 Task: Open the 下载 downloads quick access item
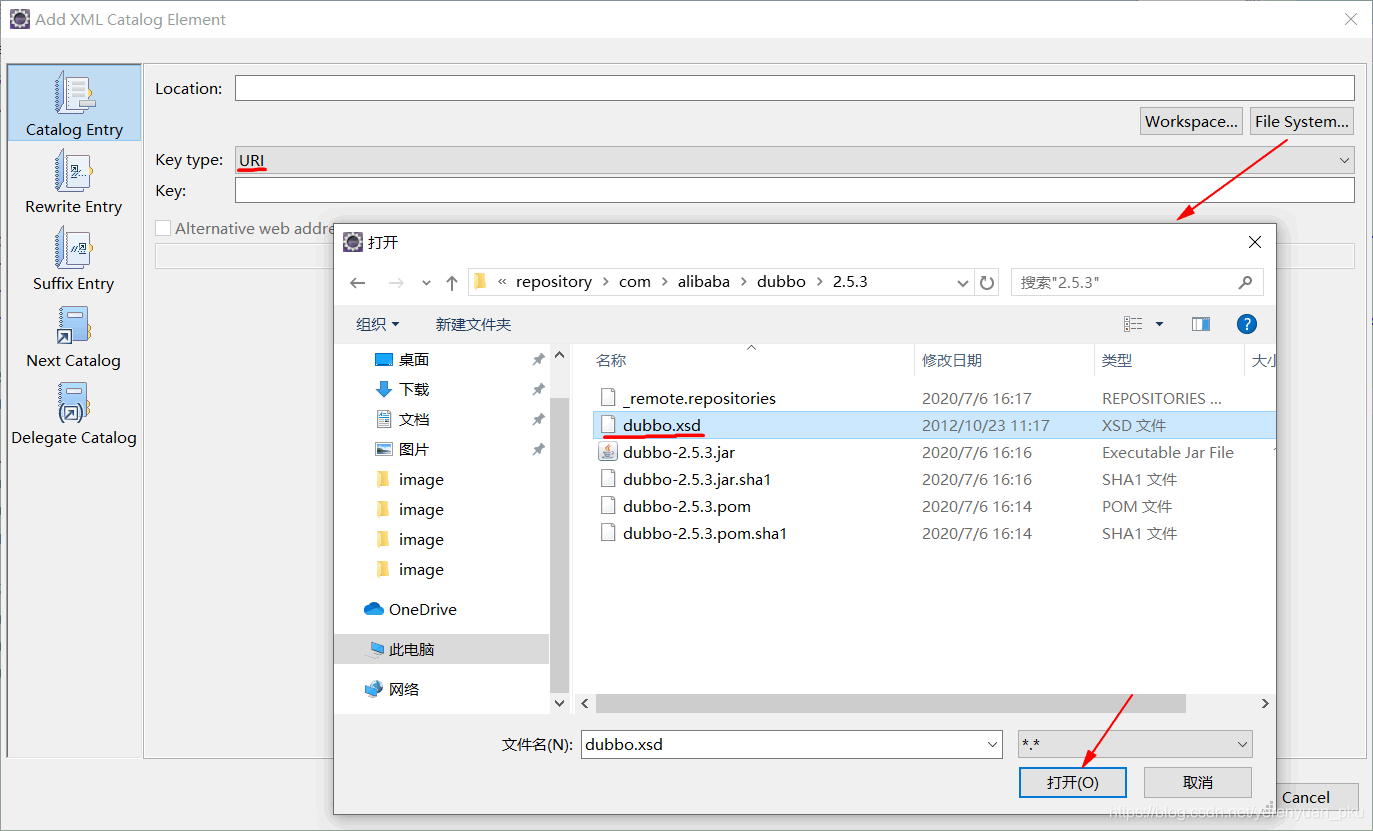click(x=414, y=389)
